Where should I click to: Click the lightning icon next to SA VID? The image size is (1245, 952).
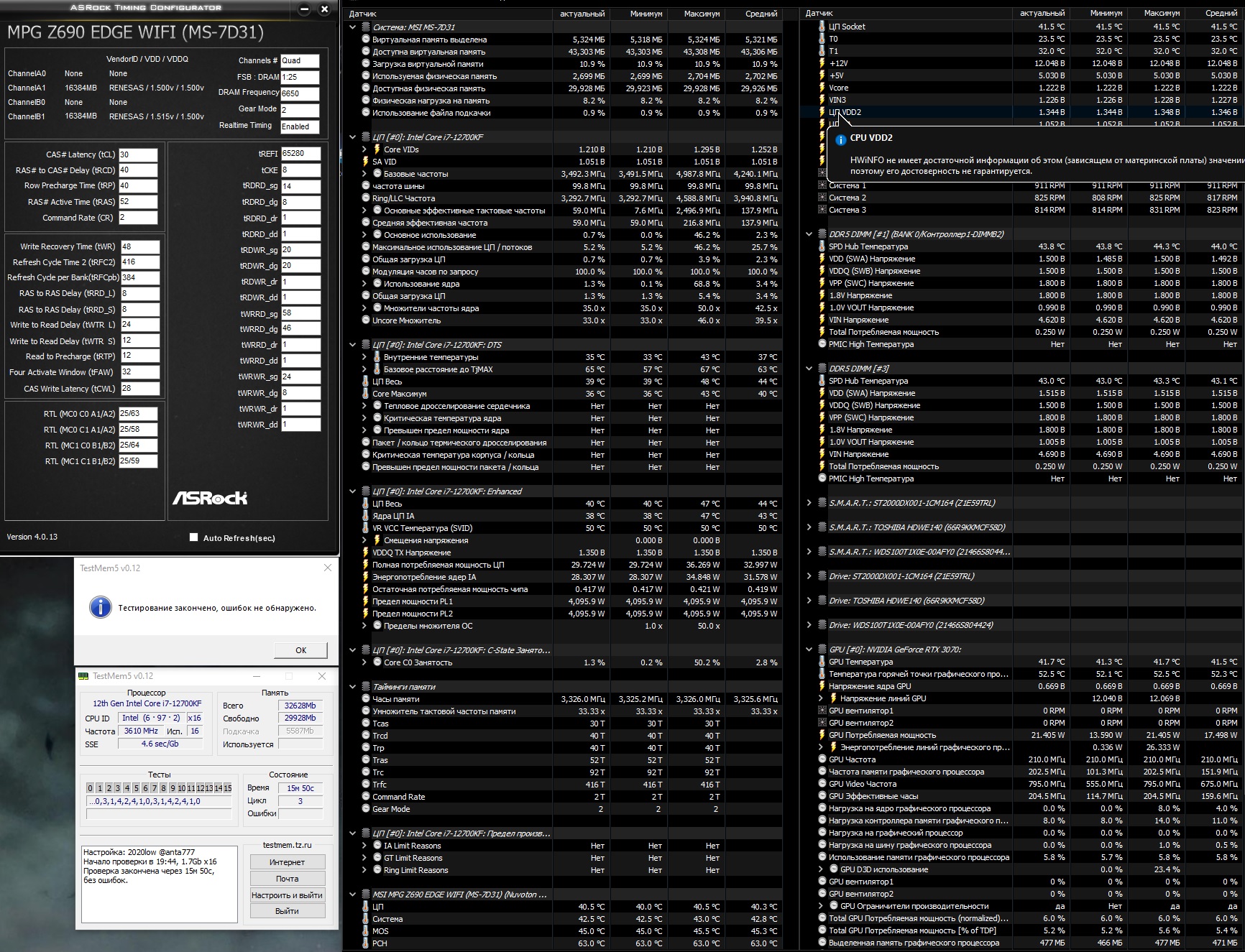click(365, 162)
